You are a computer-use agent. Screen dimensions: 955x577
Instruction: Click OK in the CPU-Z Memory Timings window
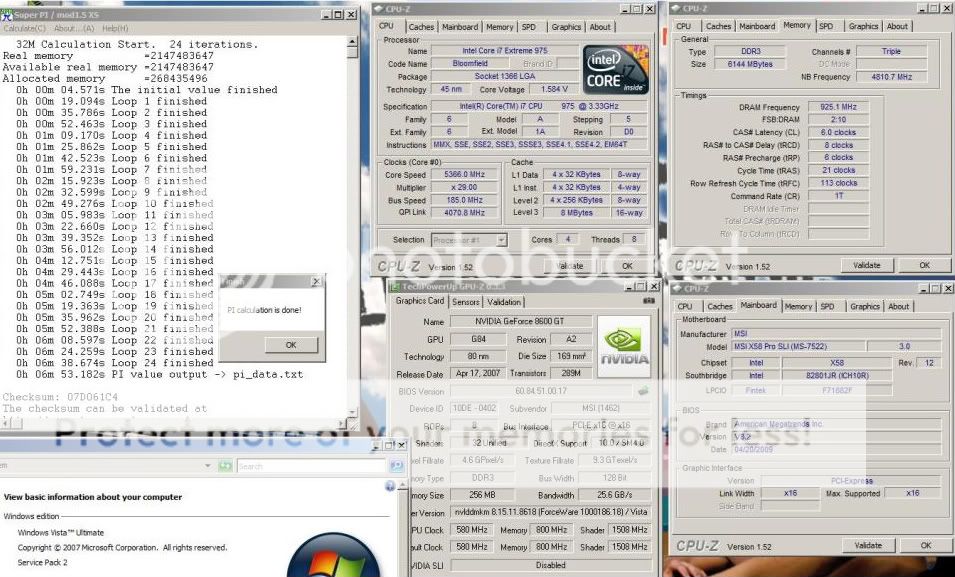click(x=924, y=265)
